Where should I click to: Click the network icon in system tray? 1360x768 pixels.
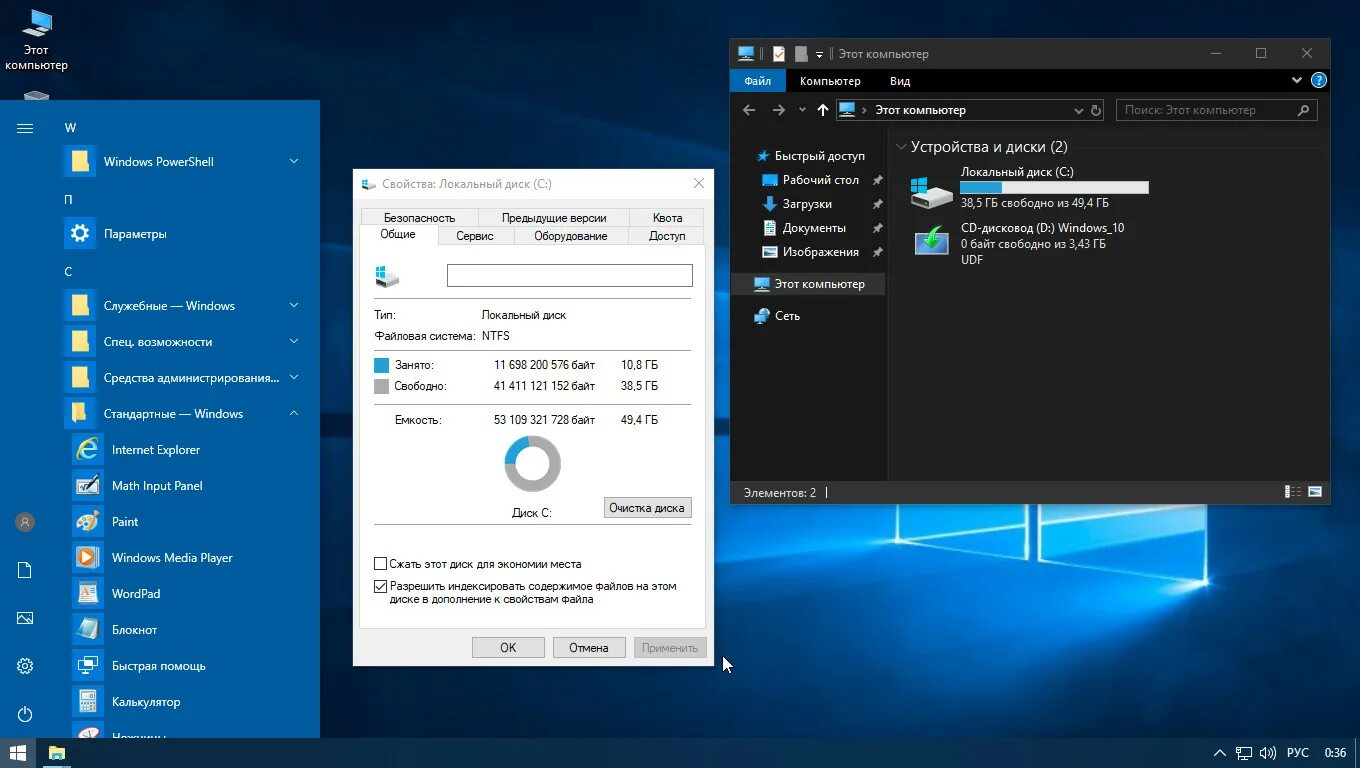[1244, 753]
